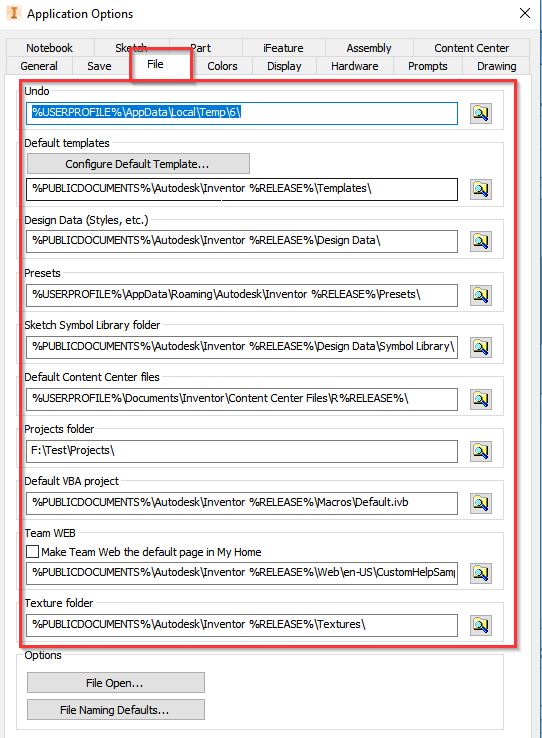542x738 pixels.
Task: Select the File tab
Action: [x=156, y=64]
